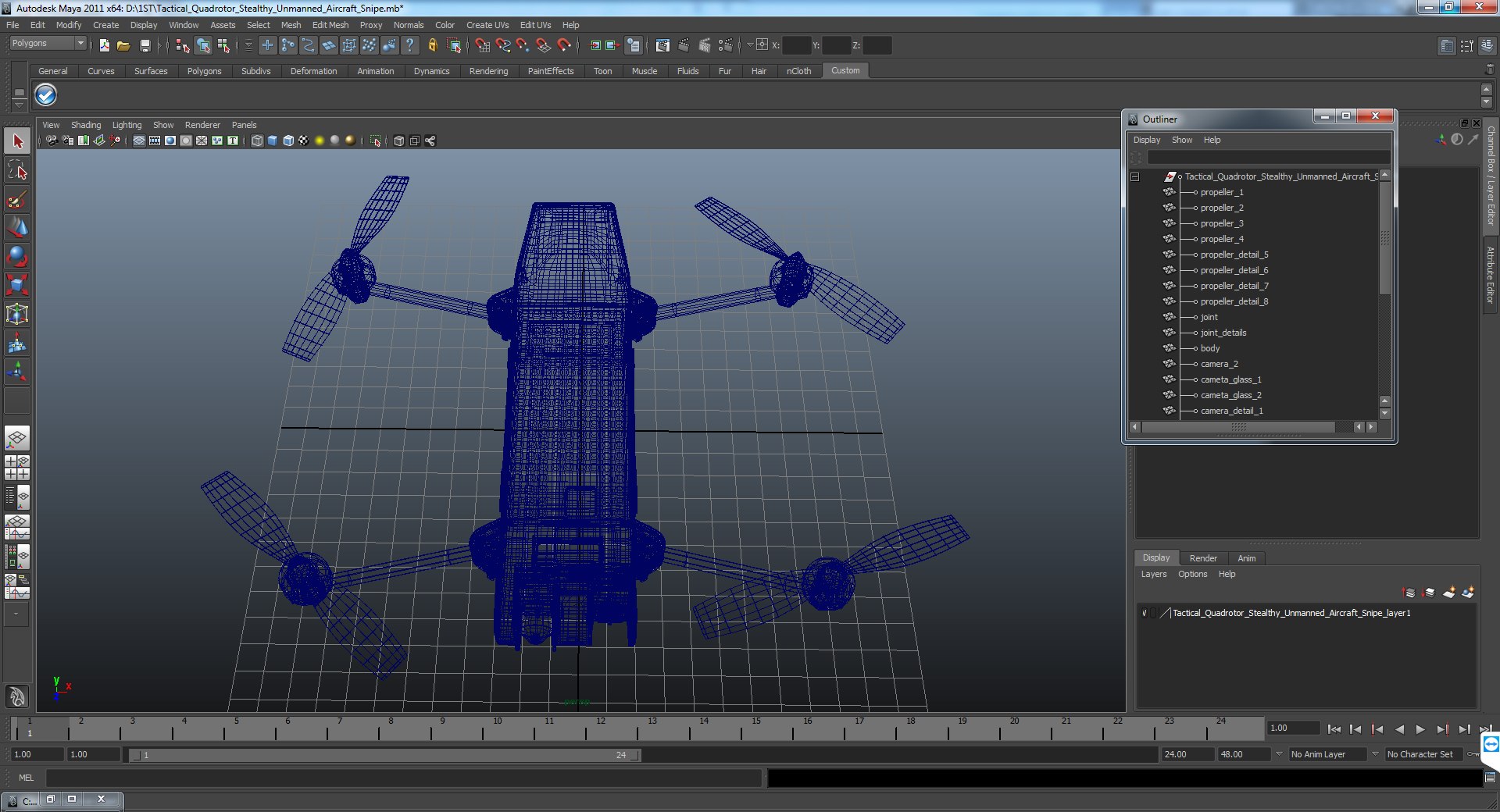
Task: Toggle visibility of Snipe_layer1
Action: [x=1145, y=613]
